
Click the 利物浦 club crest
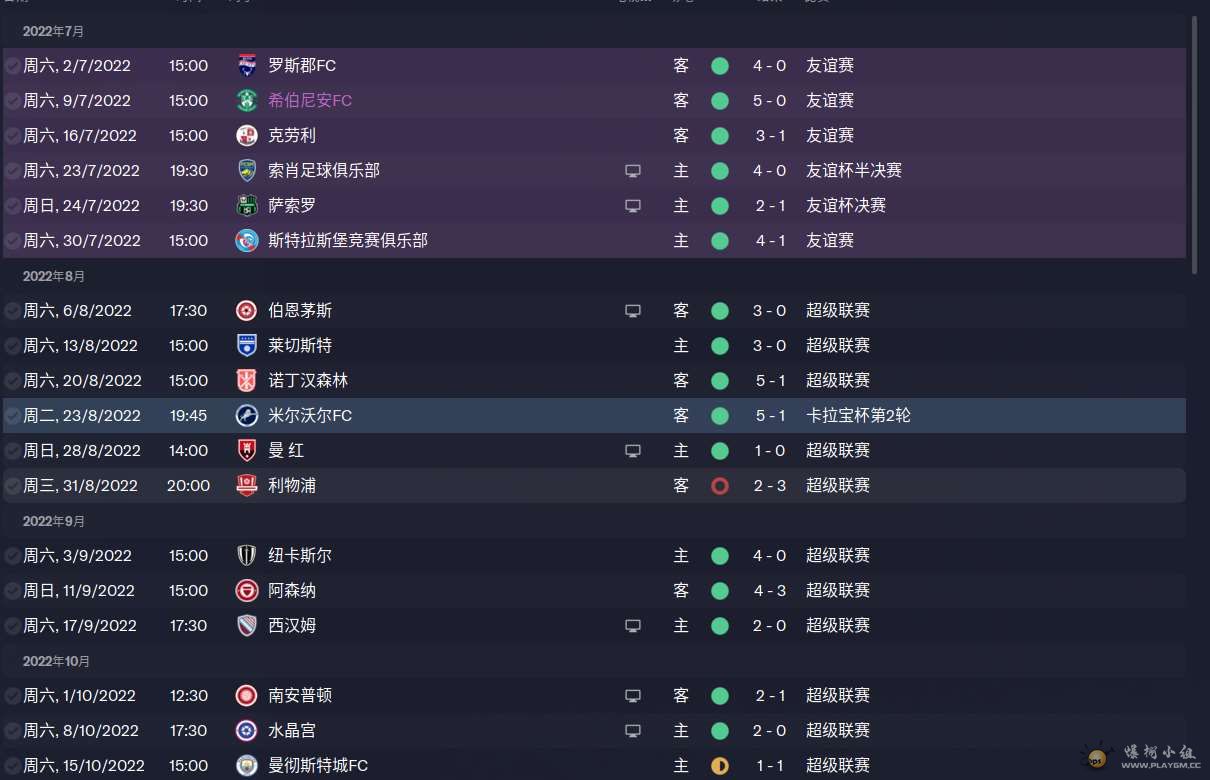click(x=246, y=486)
